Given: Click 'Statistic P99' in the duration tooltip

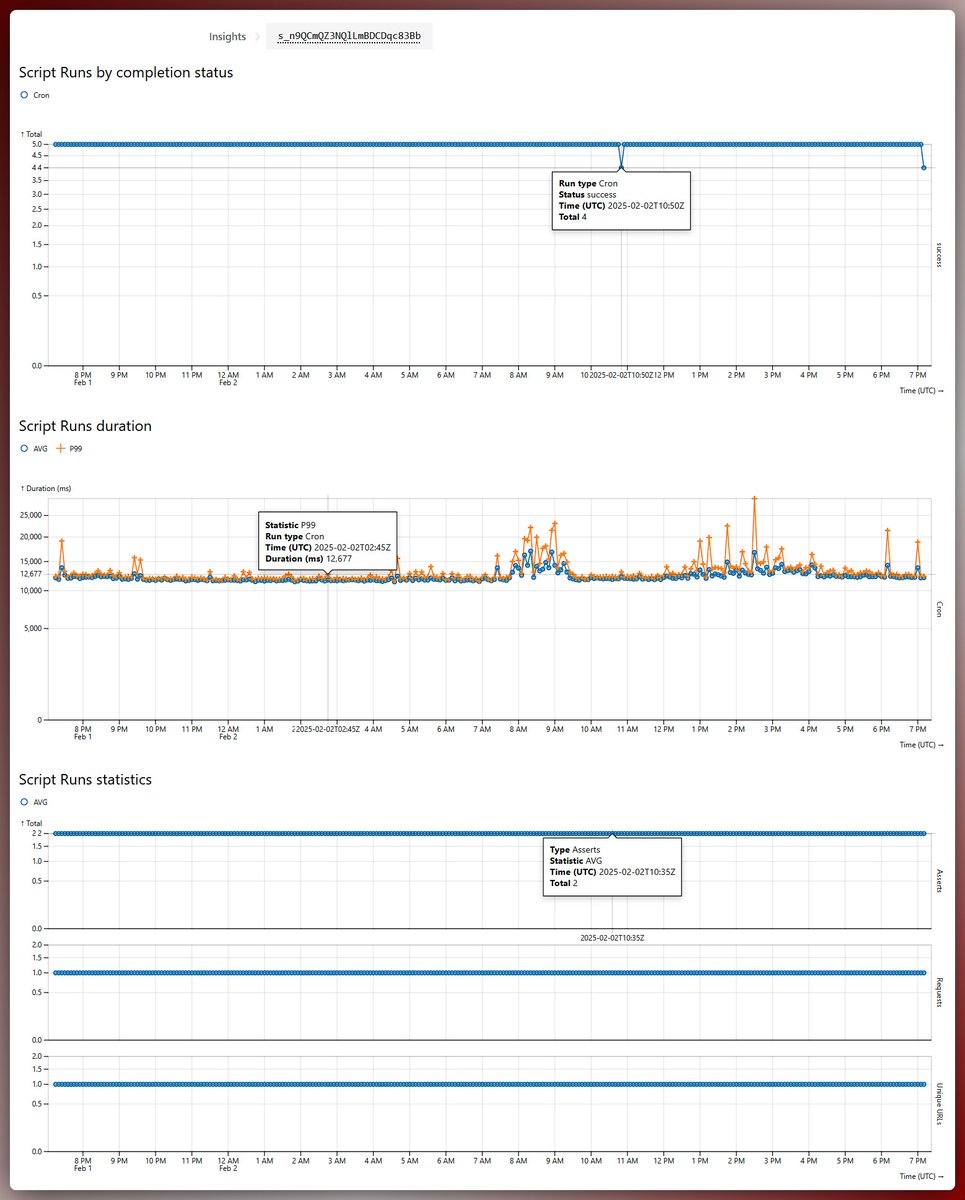Looking at the screenshot, I should (290, 525).
